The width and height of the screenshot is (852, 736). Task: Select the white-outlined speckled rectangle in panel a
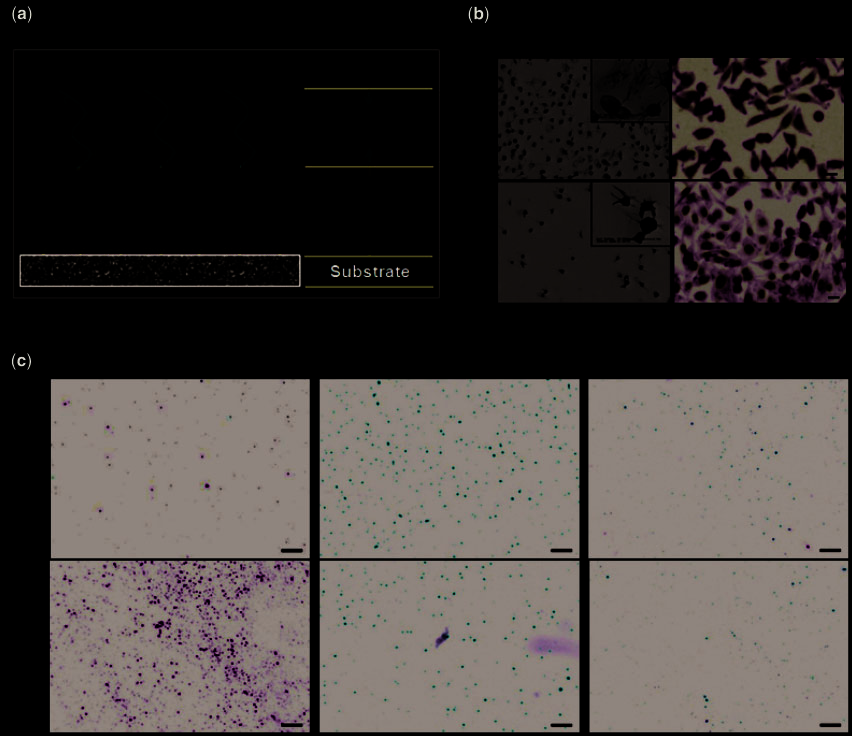(x=160, y=270)
